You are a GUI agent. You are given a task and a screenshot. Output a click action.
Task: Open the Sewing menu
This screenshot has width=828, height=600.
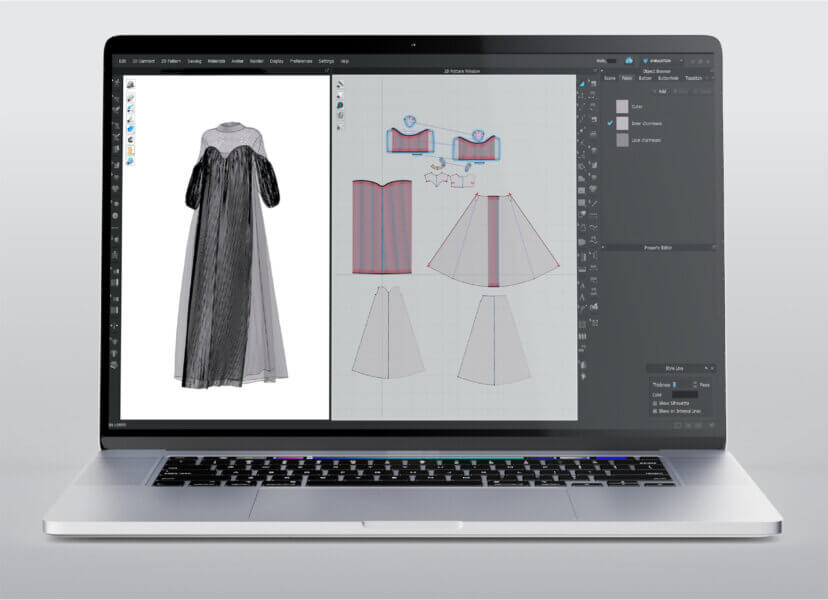194,61
